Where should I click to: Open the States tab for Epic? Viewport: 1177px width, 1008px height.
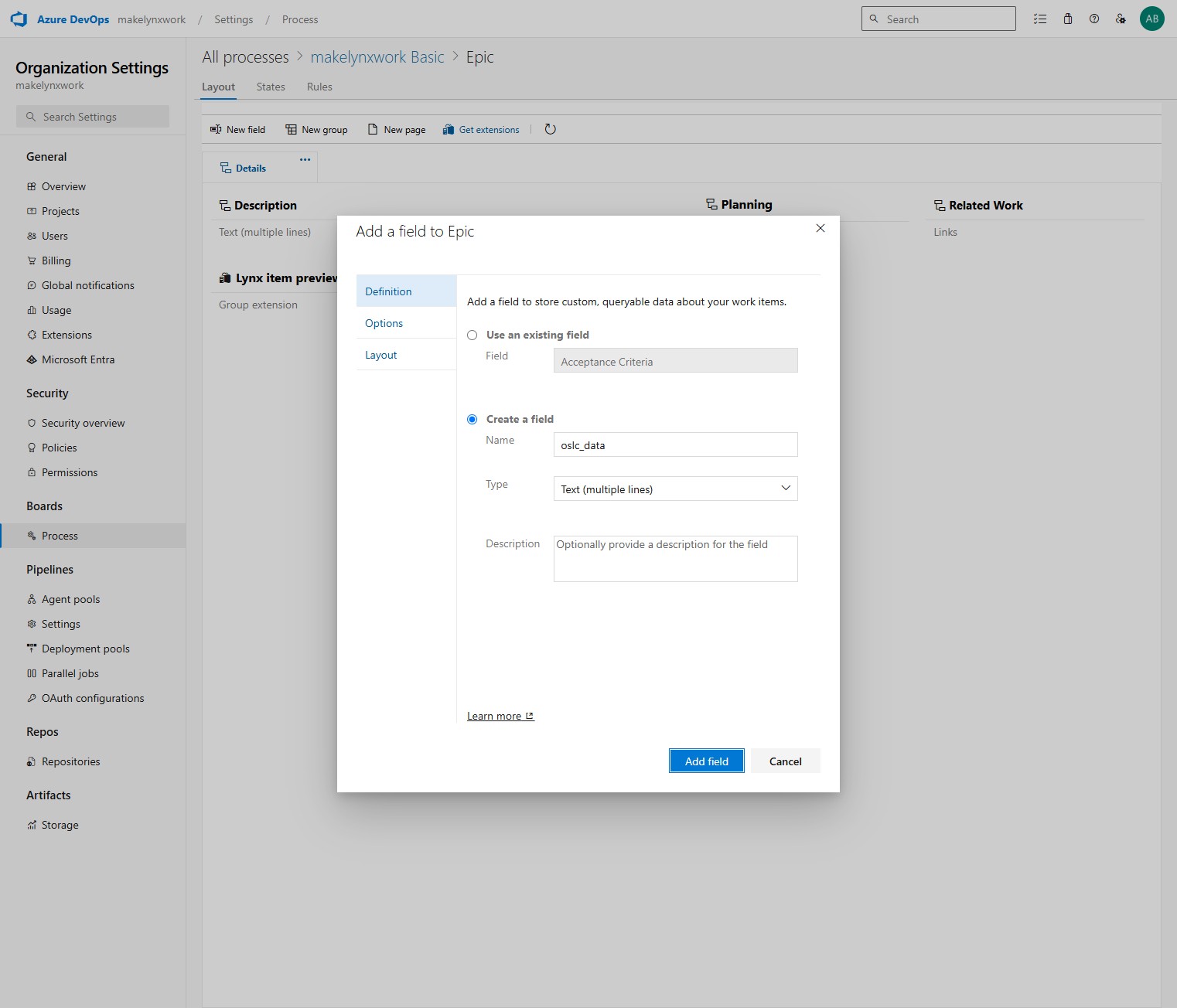coord(271,87)
